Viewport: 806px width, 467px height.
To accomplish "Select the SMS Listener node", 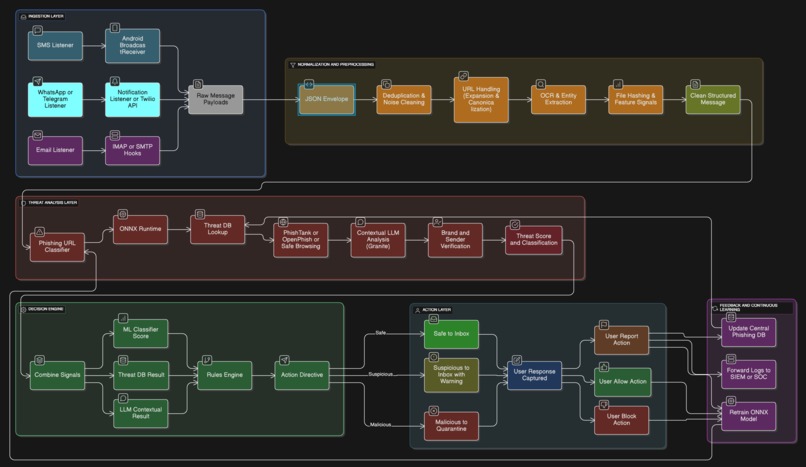I will [55, 45].
